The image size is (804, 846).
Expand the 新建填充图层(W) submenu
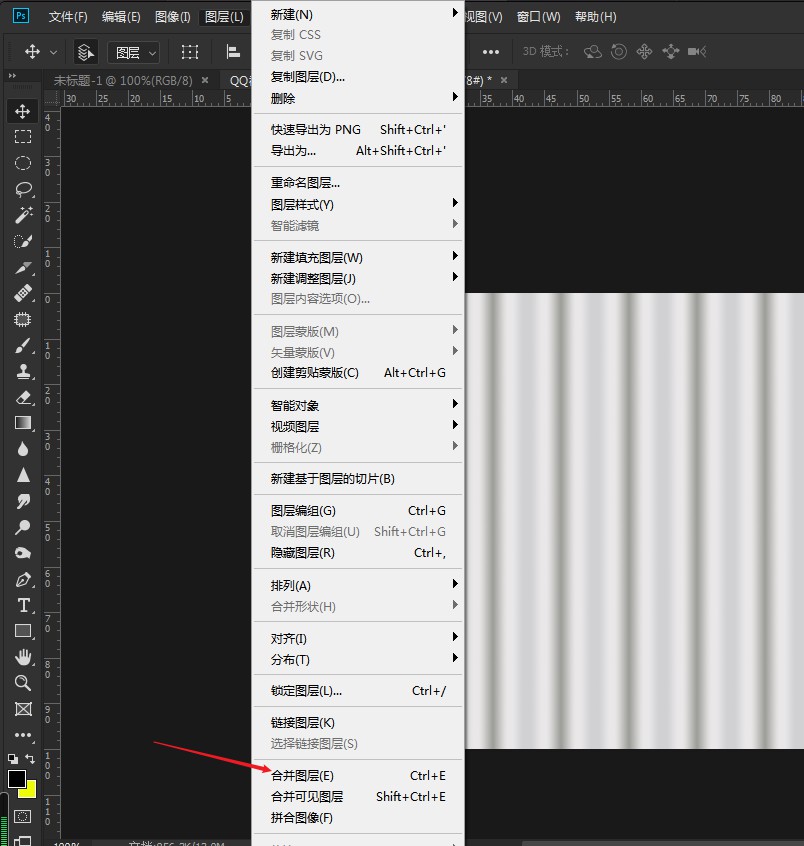(358, 257)
